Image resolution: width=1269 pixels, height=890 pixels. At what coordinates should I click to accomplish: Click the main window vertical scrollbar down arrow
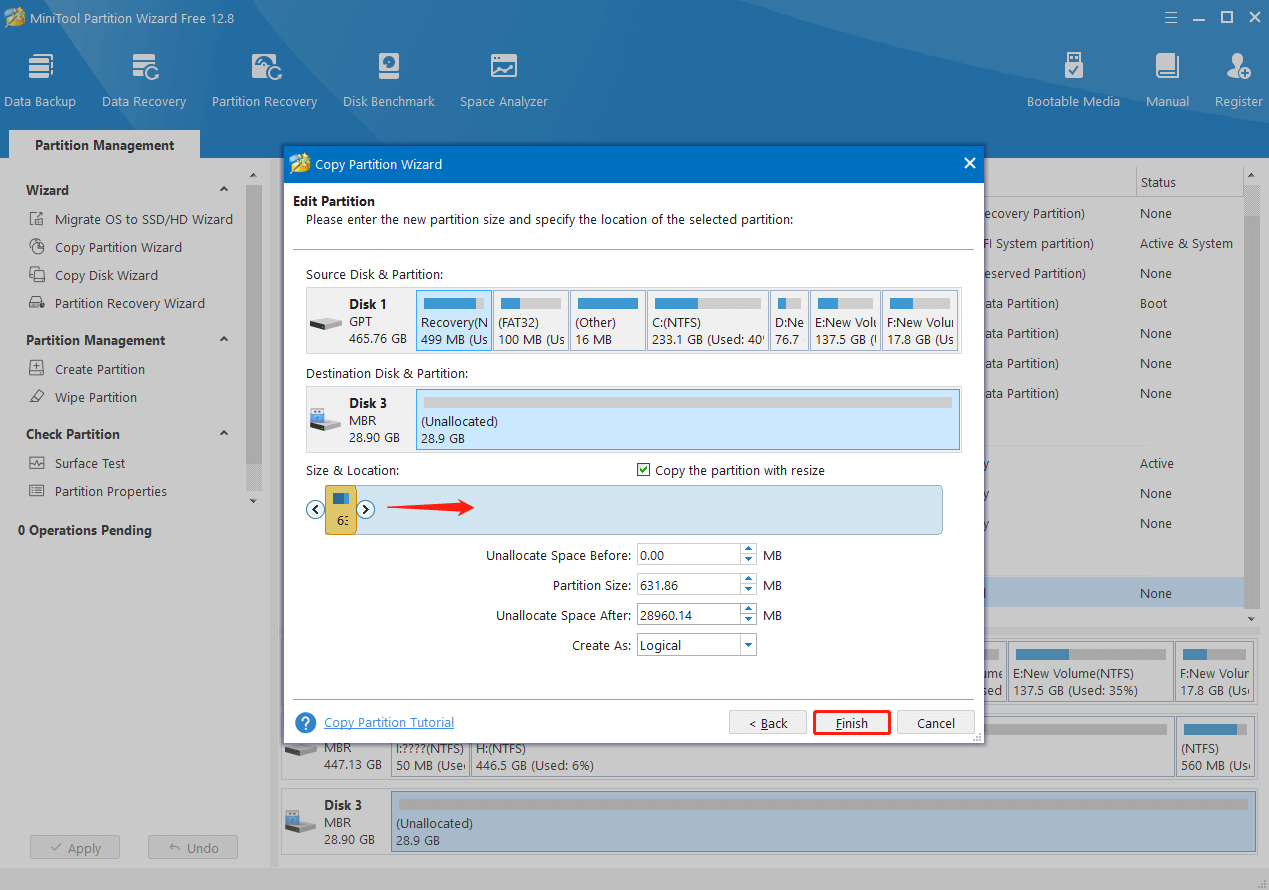pos(1250,618)
